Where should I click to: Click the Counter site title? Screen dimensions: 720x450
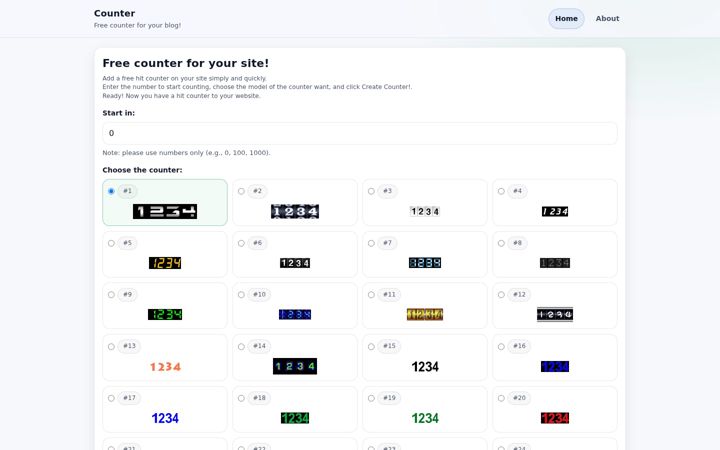(x=114, y=13)
